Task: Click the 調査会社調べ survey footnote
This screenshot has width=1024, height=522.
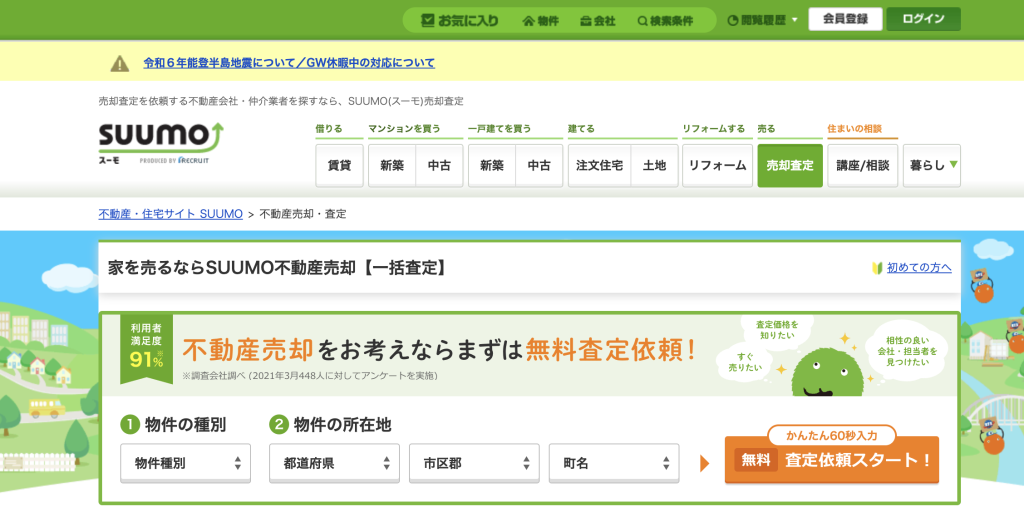Action: tap(310, 376)
